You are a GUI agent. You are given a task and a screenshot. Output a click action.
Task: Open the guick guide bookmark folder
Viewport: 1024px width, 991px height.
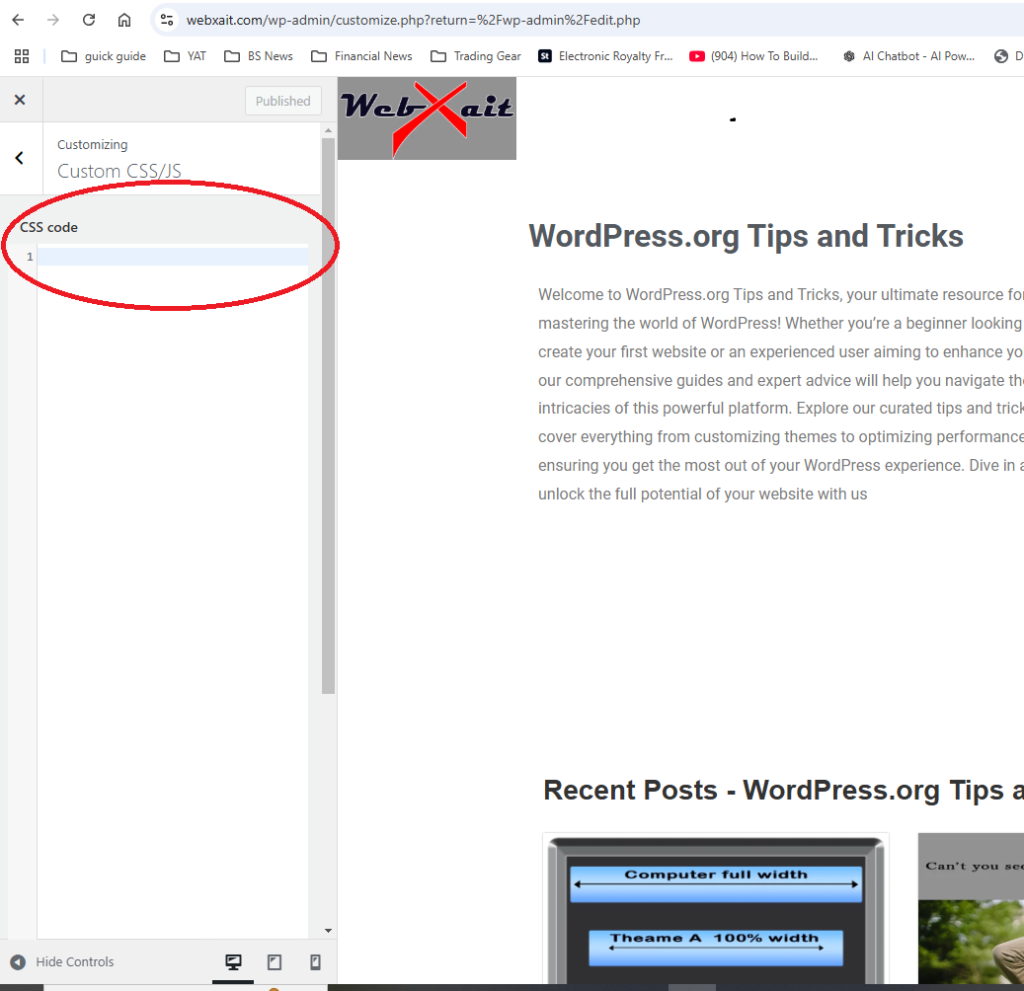103,56
